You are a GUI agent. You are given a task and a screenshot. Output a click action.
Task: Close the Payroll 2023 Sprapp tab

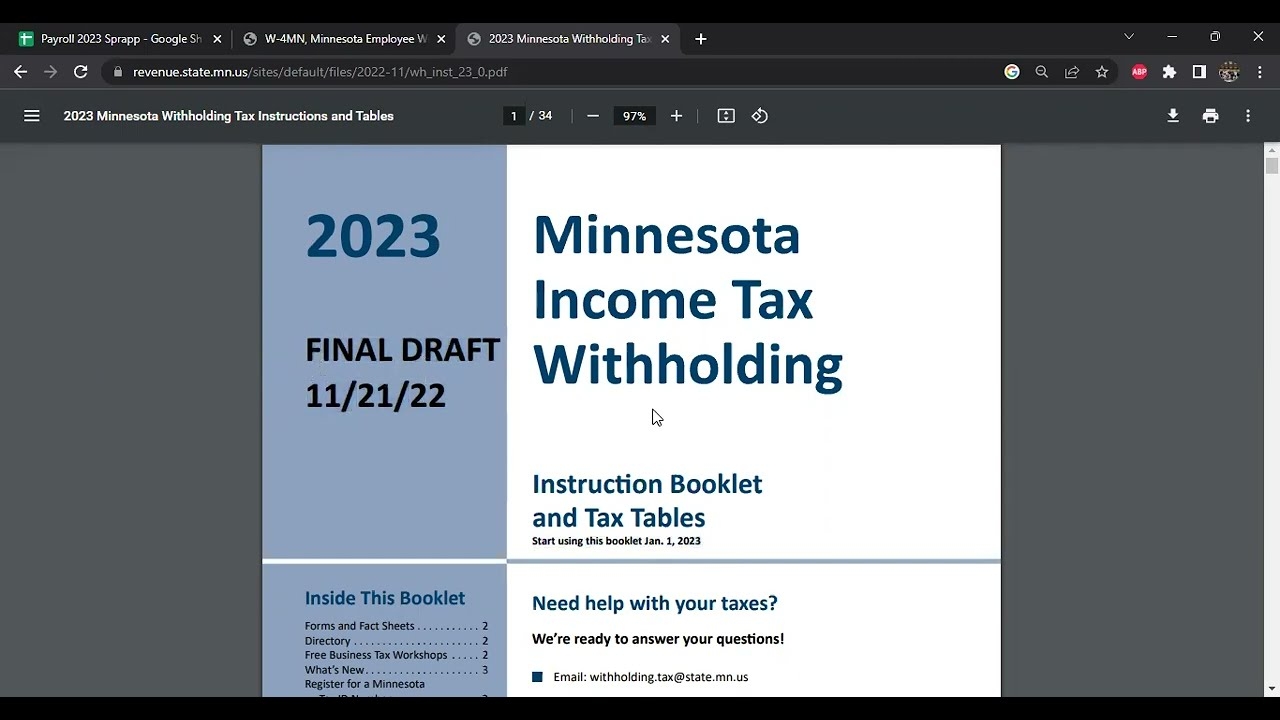[217, 39]
